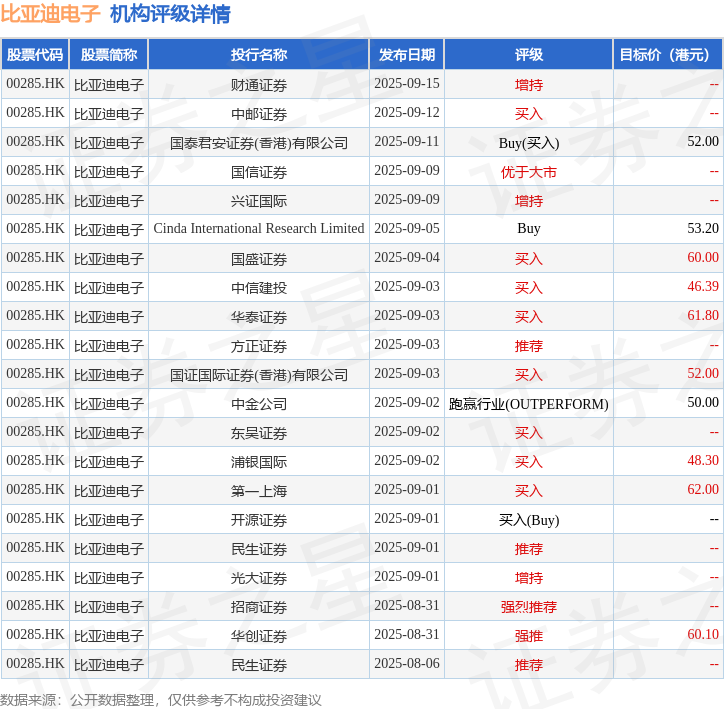
Task: Click 中邮证券 broker name
Action: pyautogui.click(x=259, y=114)
